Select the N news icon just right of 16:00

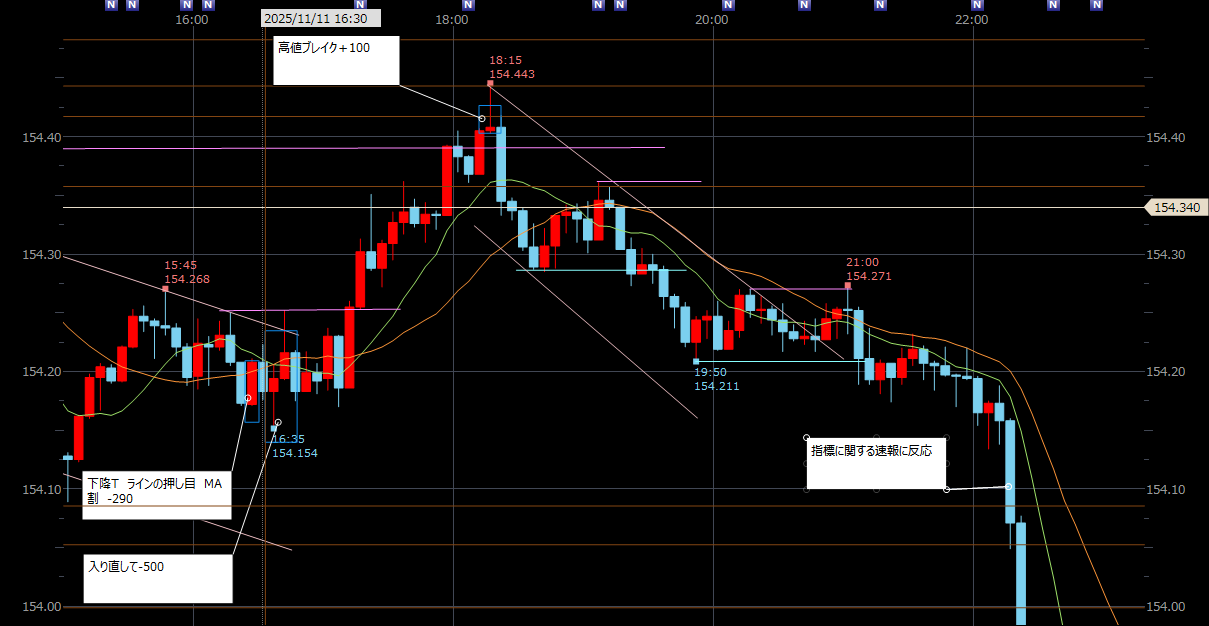[x=207, y=5]
